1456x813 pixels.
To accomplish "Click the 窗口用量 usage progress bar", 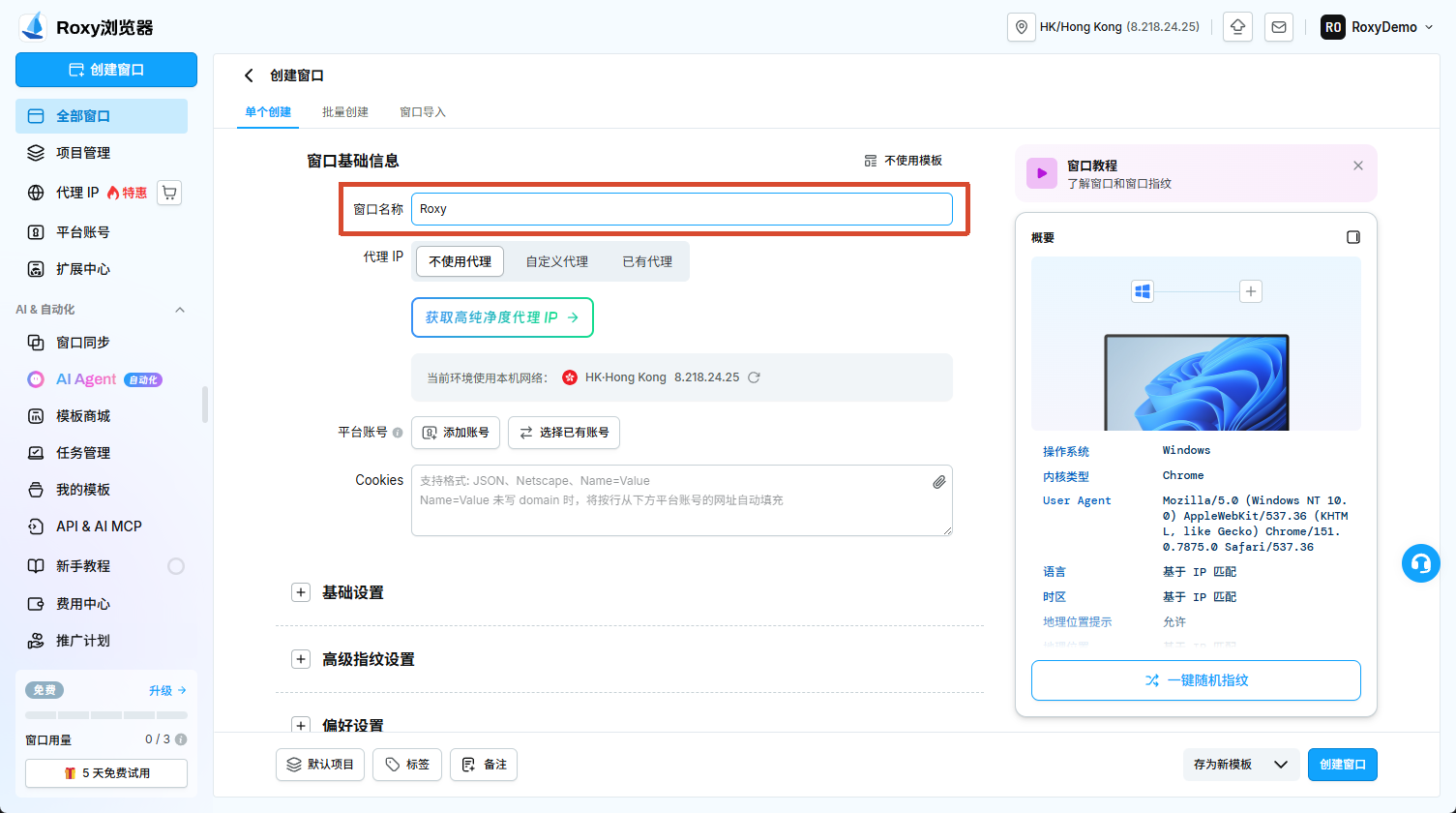I will 106,715.
